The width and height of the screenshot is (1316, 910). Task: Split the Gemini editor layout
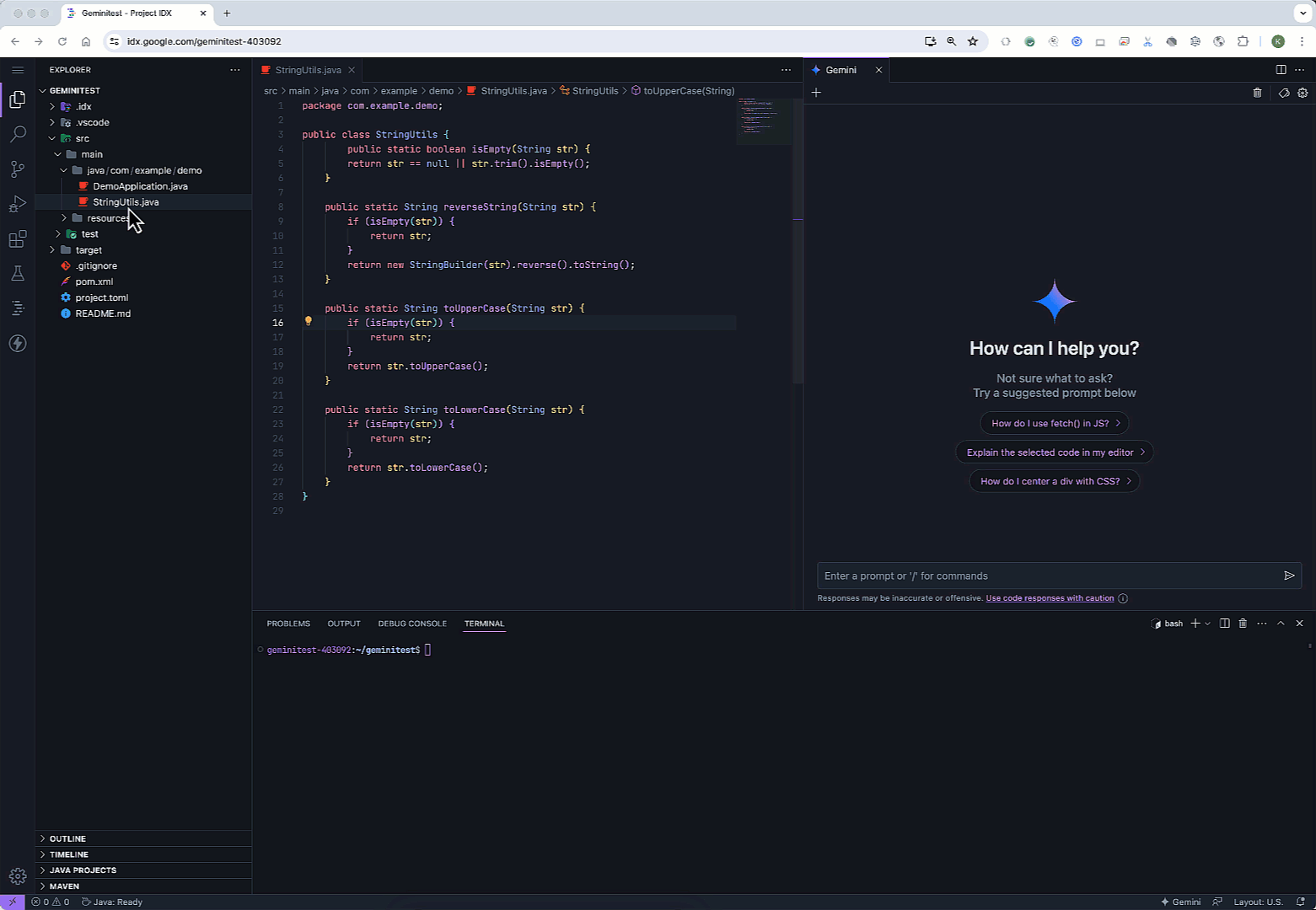coord(1281,70)
